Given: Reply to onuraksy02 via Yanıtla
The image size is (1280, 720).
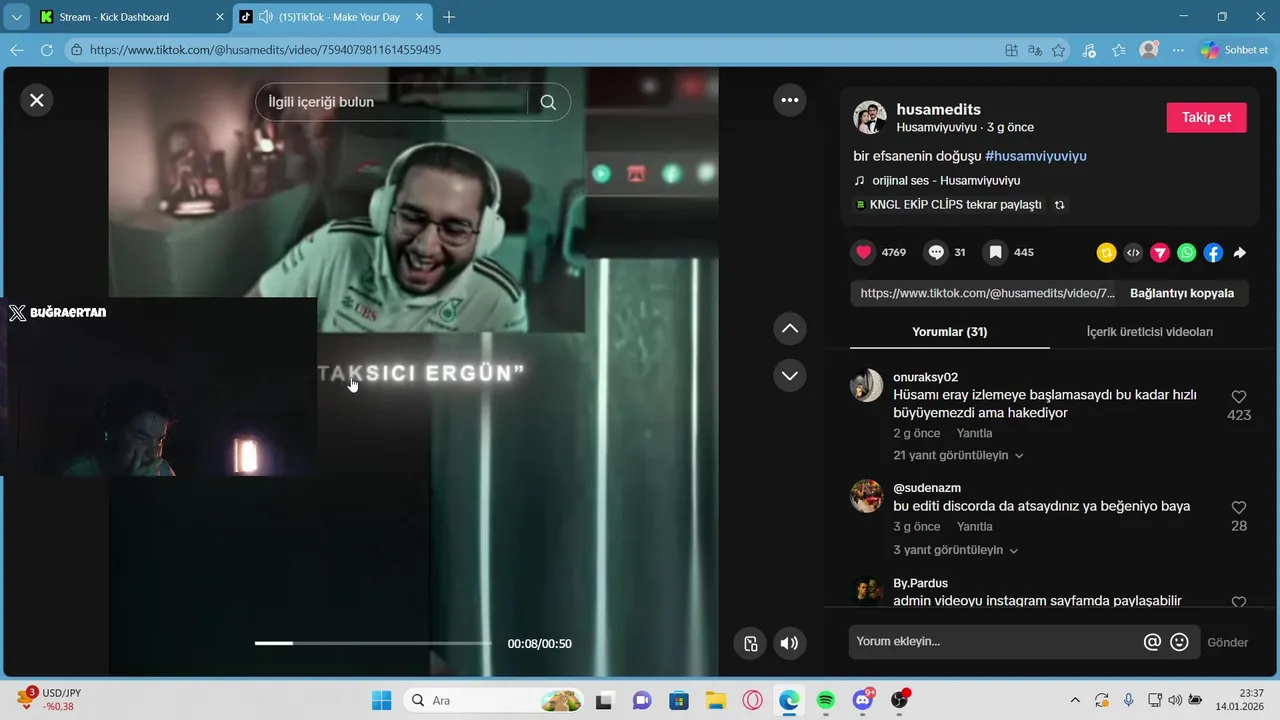Looking at the screenshot, I should (974, 433).
